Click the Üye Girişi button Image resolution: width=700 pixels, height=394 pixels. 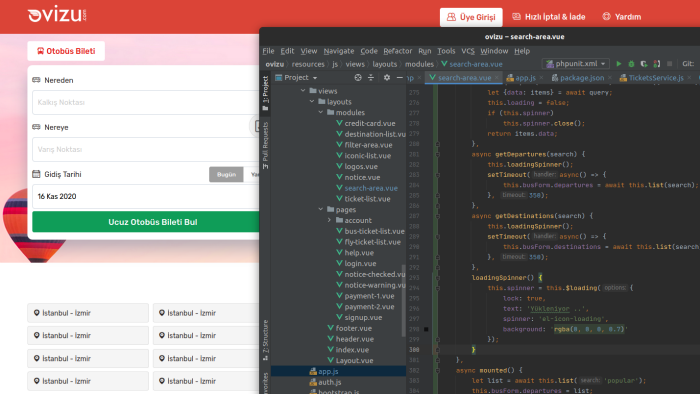(x=471, y=17)
